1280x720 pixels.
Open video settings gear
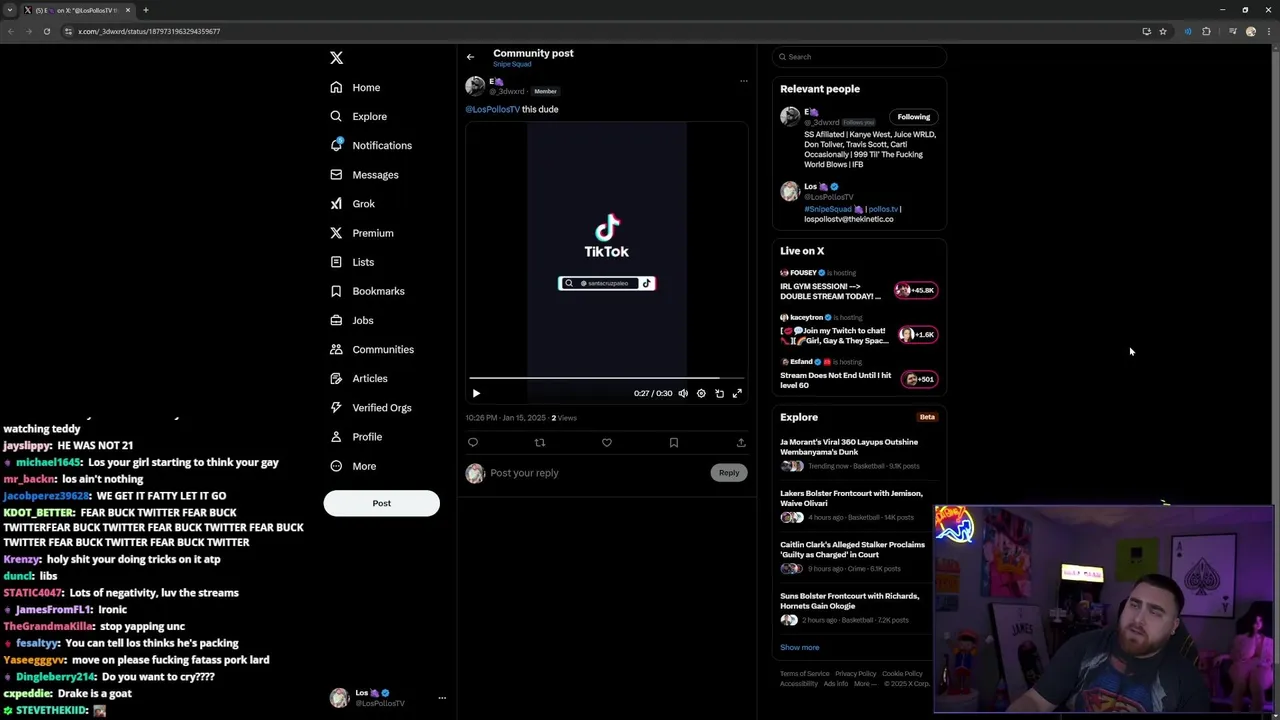701,393
